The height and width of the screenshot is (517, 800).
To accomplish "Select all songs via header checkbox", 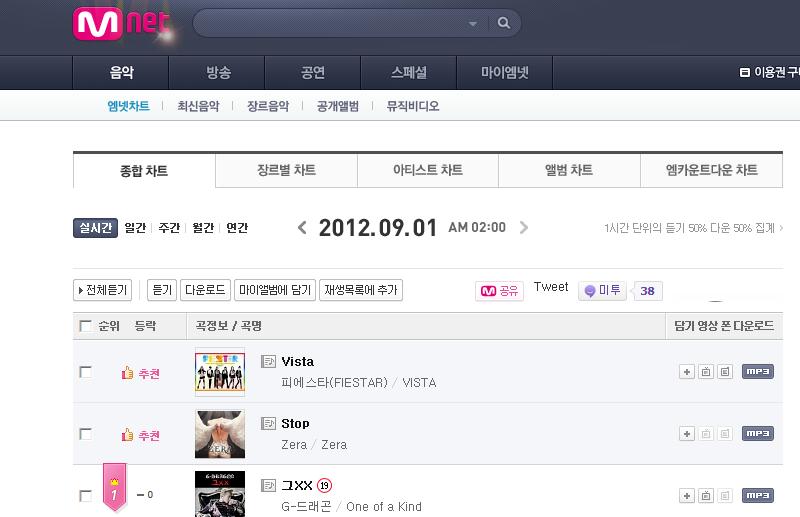I will 86,326.
